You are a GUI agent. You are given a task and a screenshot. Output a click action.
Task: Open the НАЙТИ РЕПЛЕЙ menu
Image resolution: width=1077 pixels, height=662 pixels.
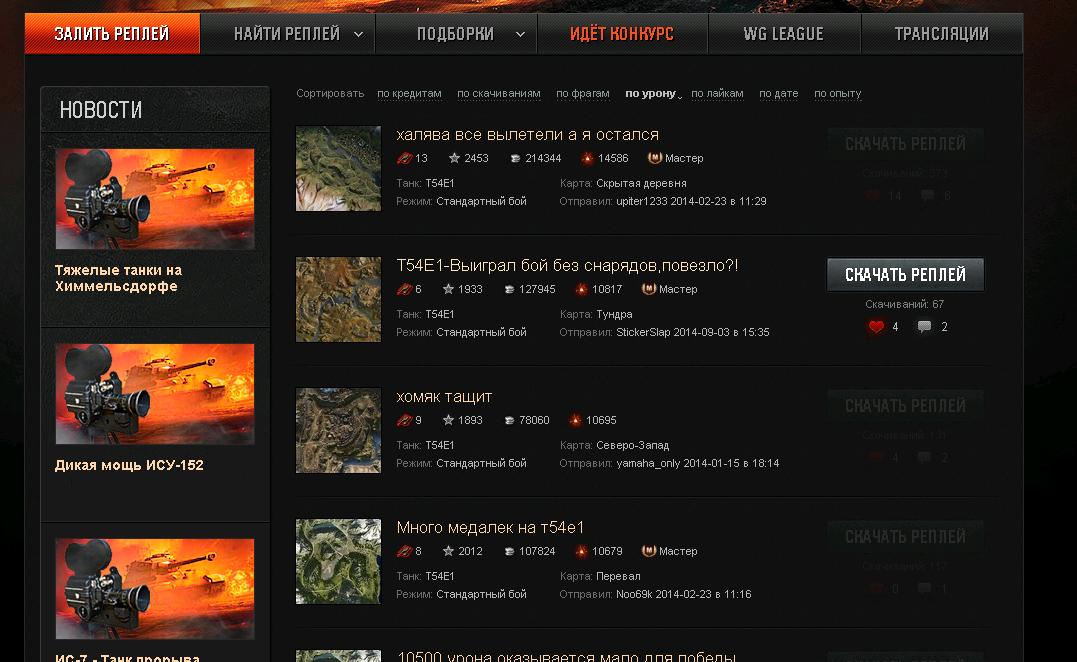point(286,34)
